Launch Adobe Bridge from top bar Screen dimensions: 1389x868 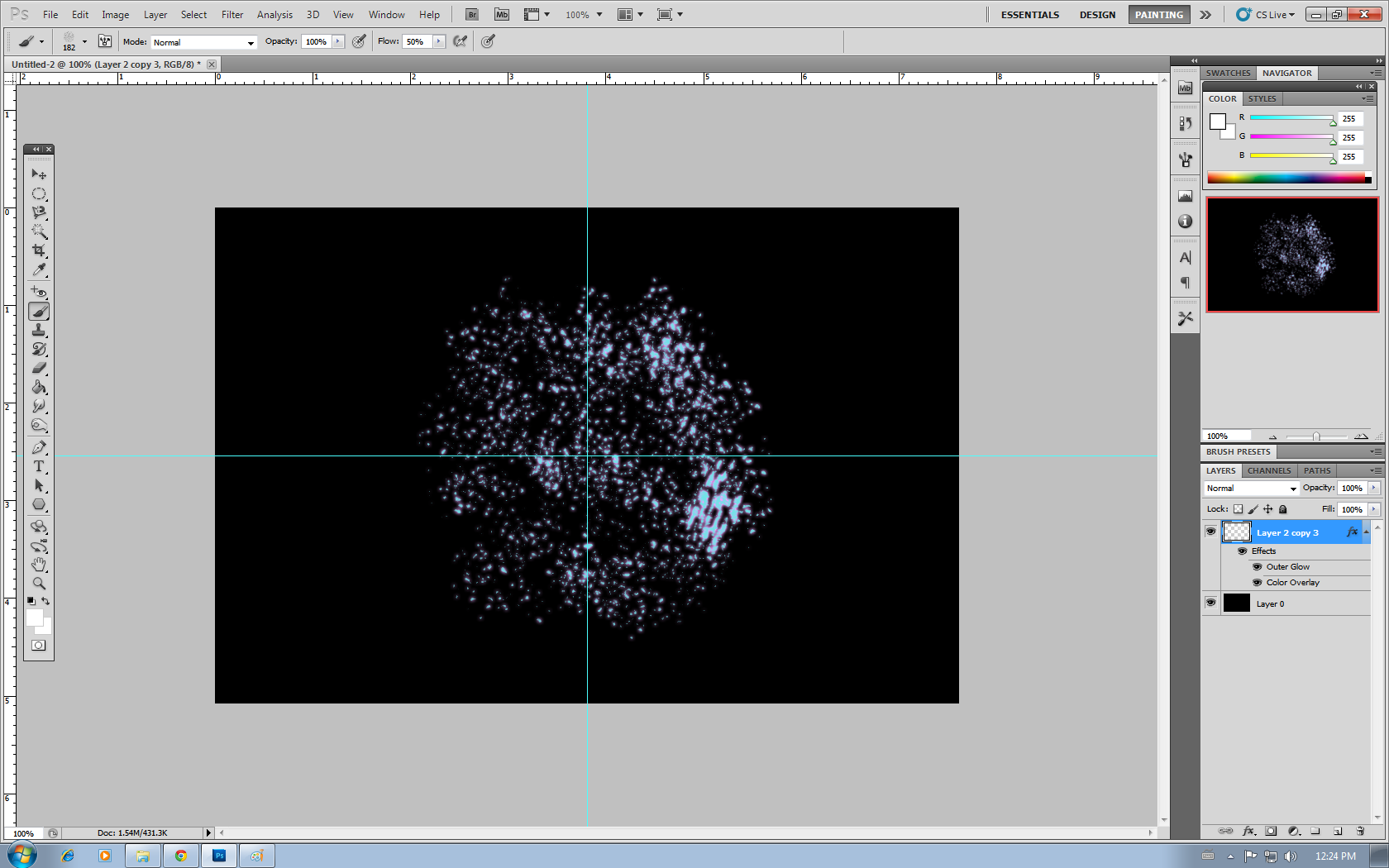pos(471,15)
